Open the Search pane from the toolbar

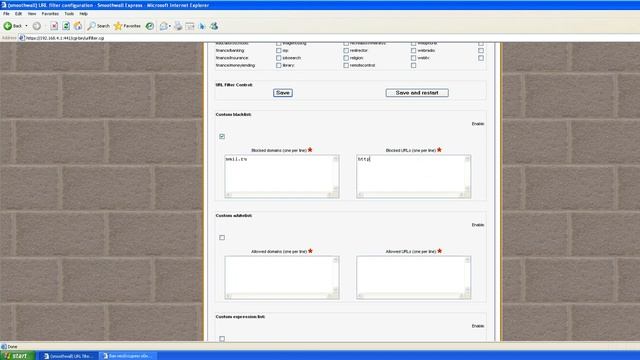point(99,26)
